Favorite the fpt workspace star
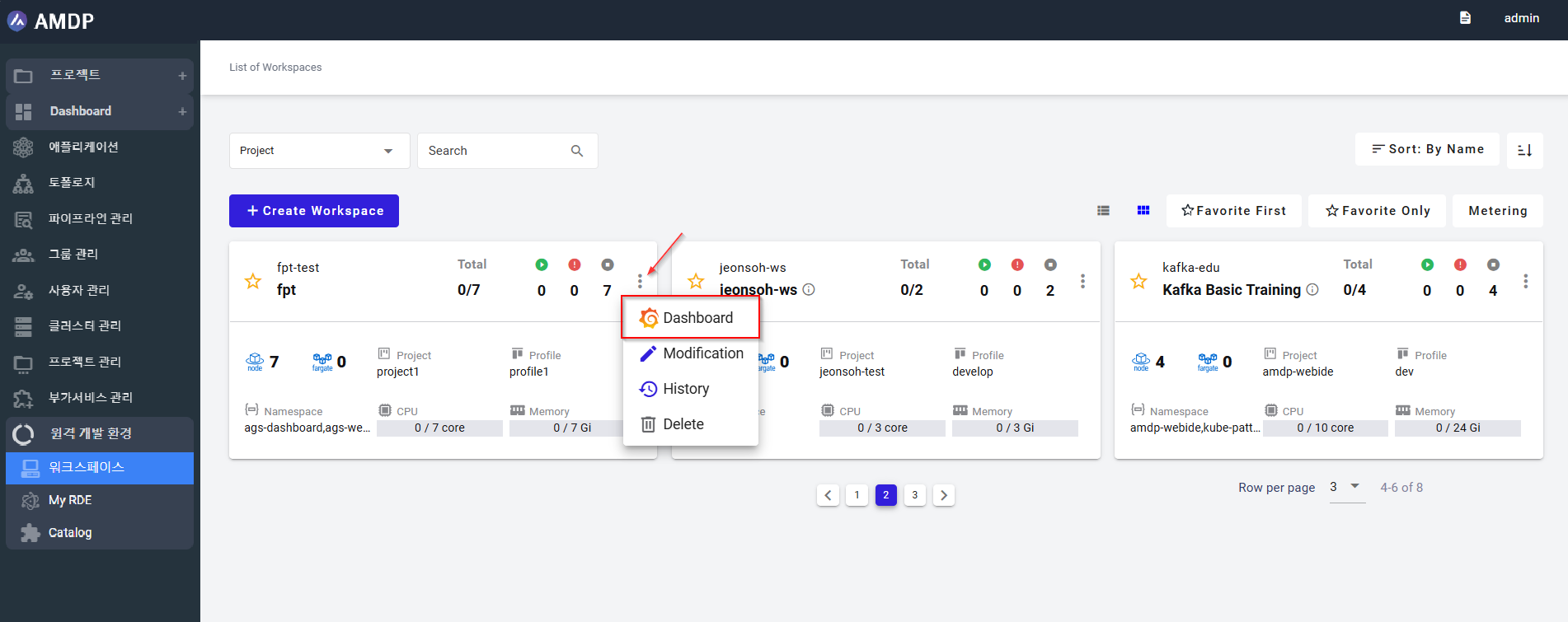The height and width of the screenshot is (622, 1568). pyautogui.click(x=253, y=282)
